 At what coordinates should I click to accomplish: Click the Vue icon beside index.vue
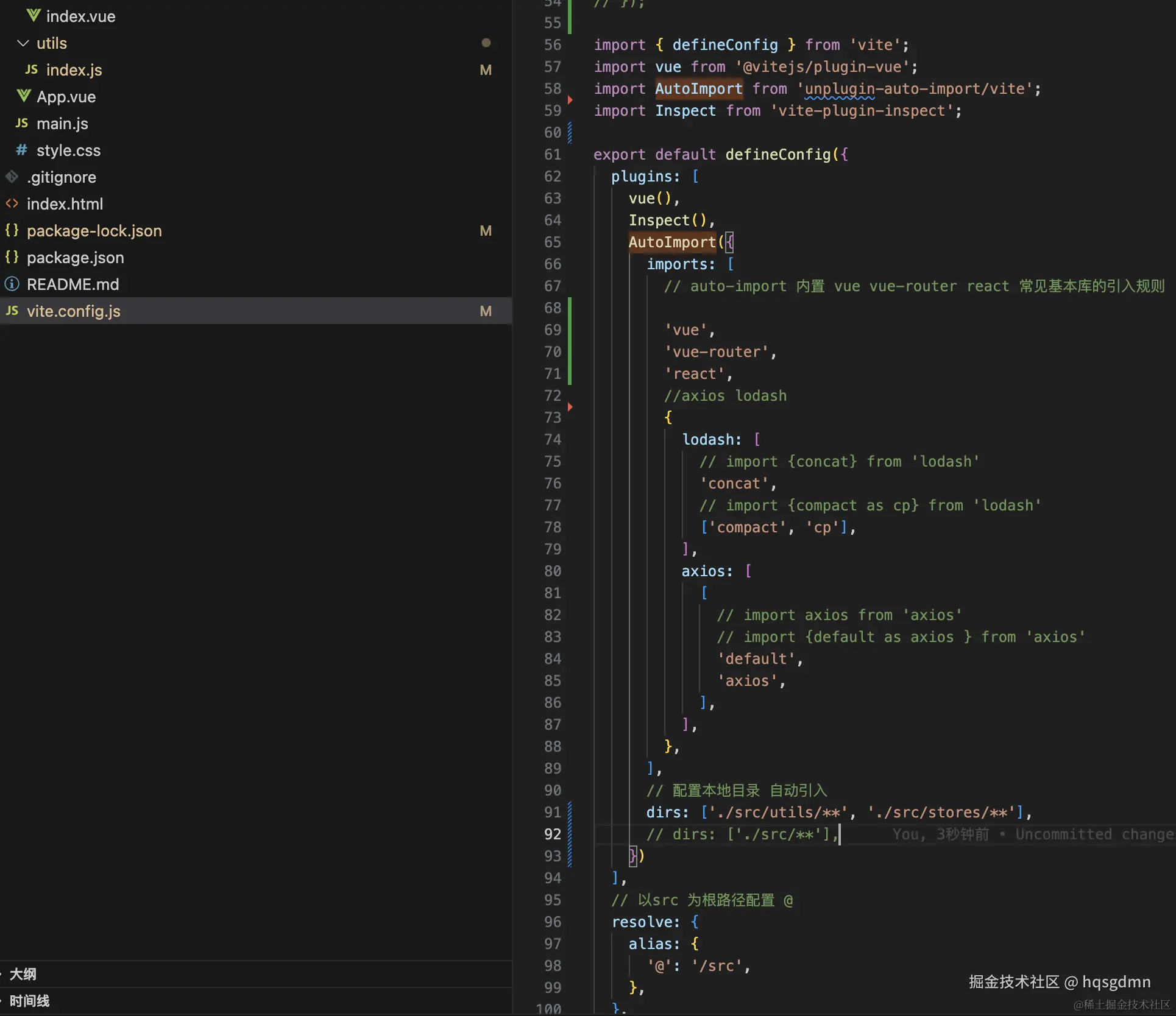(x=34, y=16)
